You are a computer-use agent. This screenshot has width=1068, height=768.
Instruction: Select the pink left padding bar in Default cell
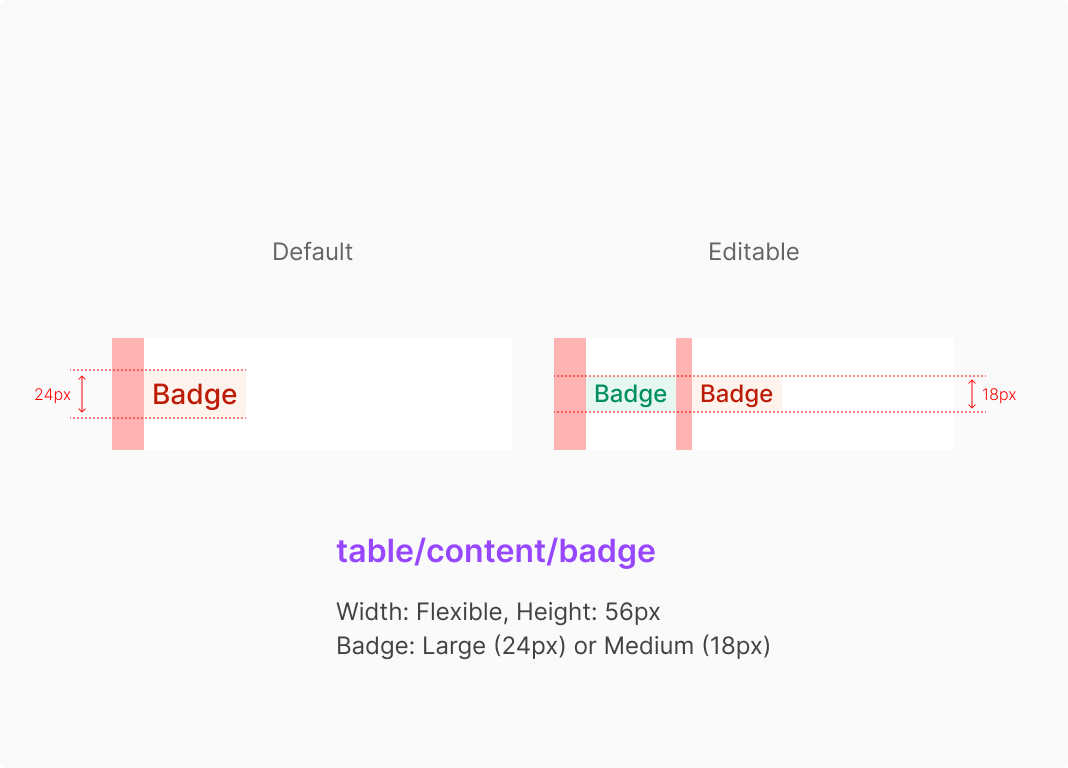pyautogui.click(x=128, y=394)
